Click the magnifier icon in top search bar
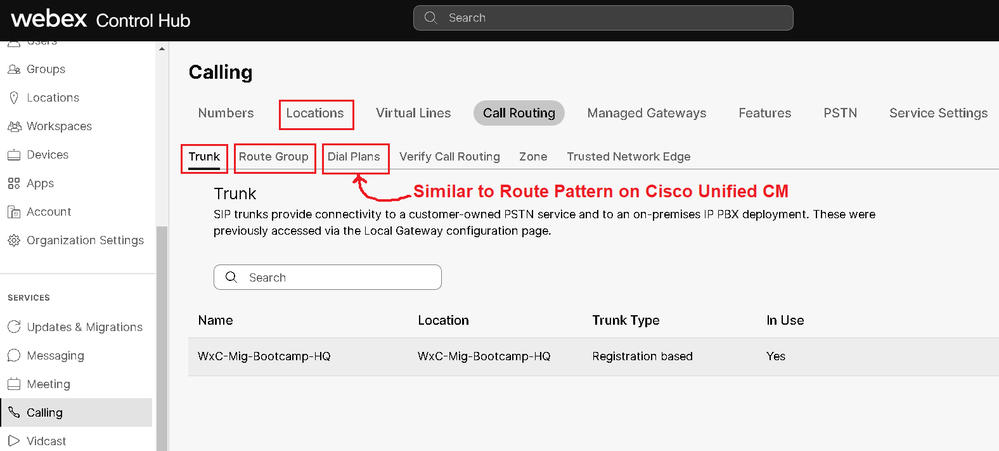This screenshot has width=999, height=451. (431, 18)
